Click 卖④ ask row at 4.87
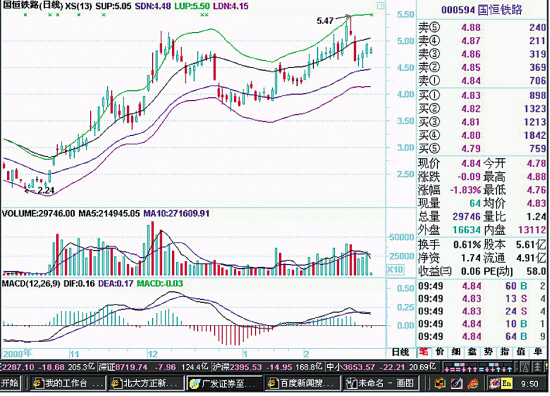The height and width of the screenshot is (396, 550). [482, 41]
